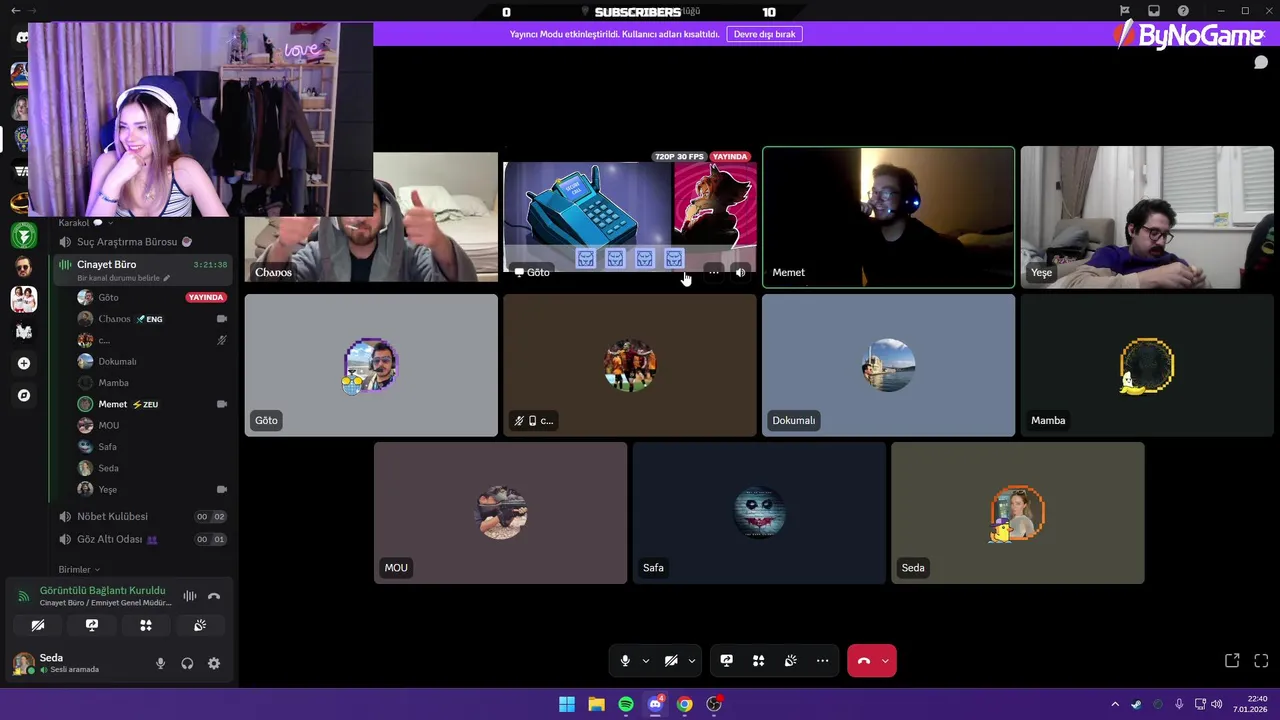1280x720 pixels.
Task: Select Göto in voice member list
Action: (152, 298)
